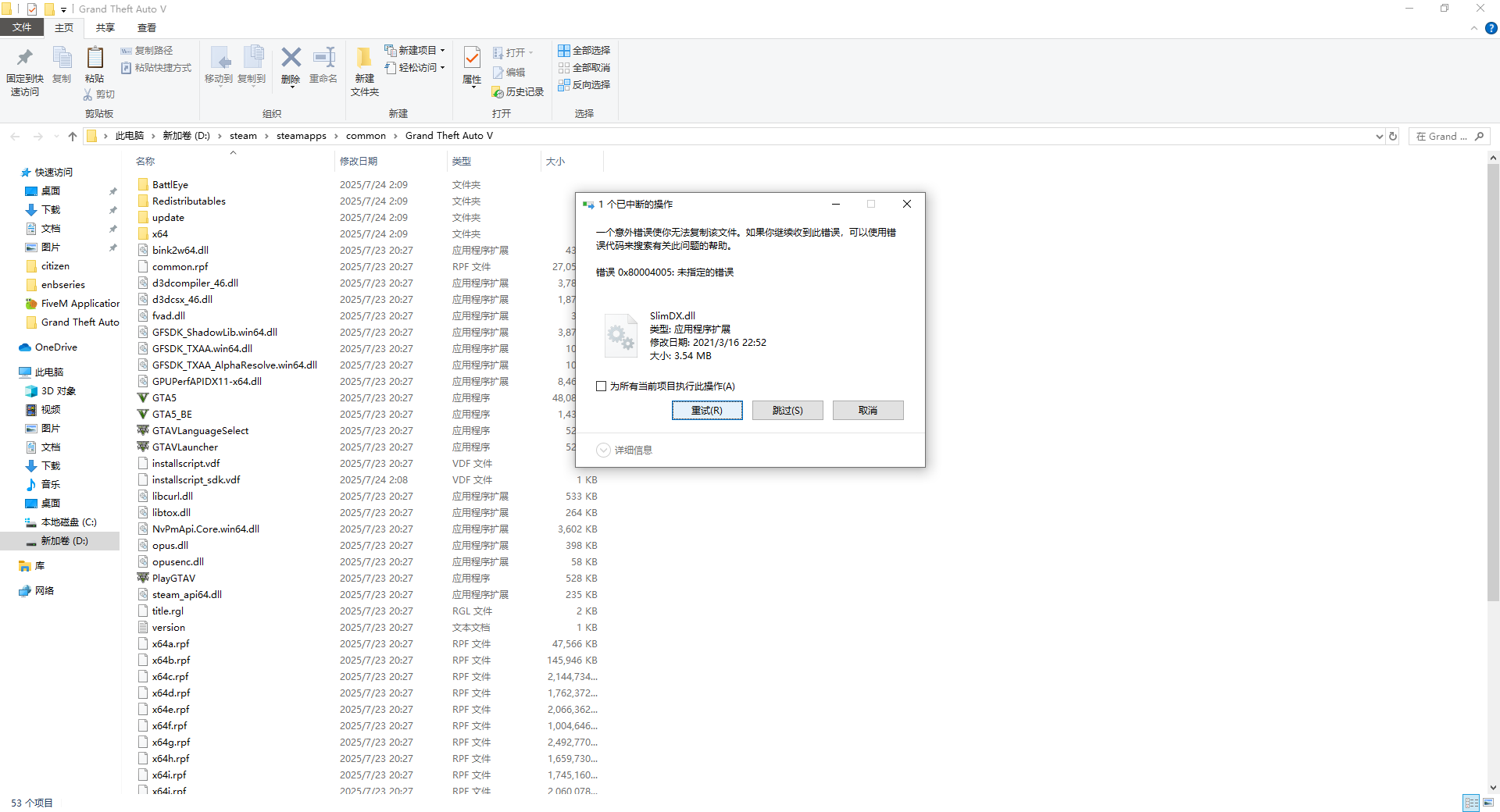Collapse the ribbon with the chevron

coord(1474,28)
